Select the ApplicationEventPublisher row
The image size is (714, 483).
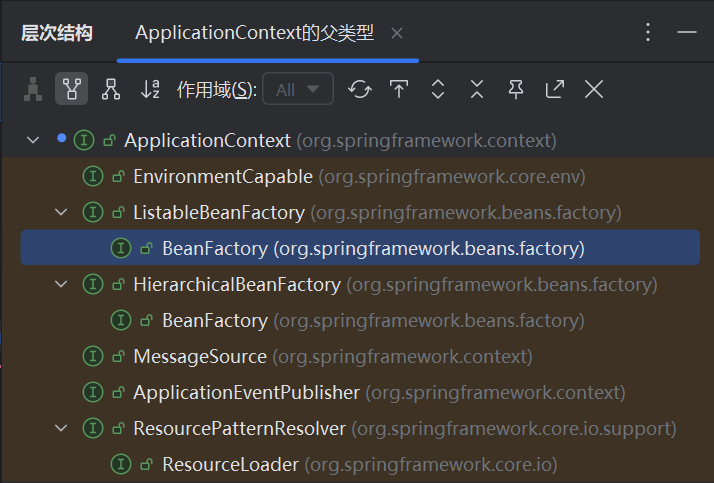pos(360,392)
